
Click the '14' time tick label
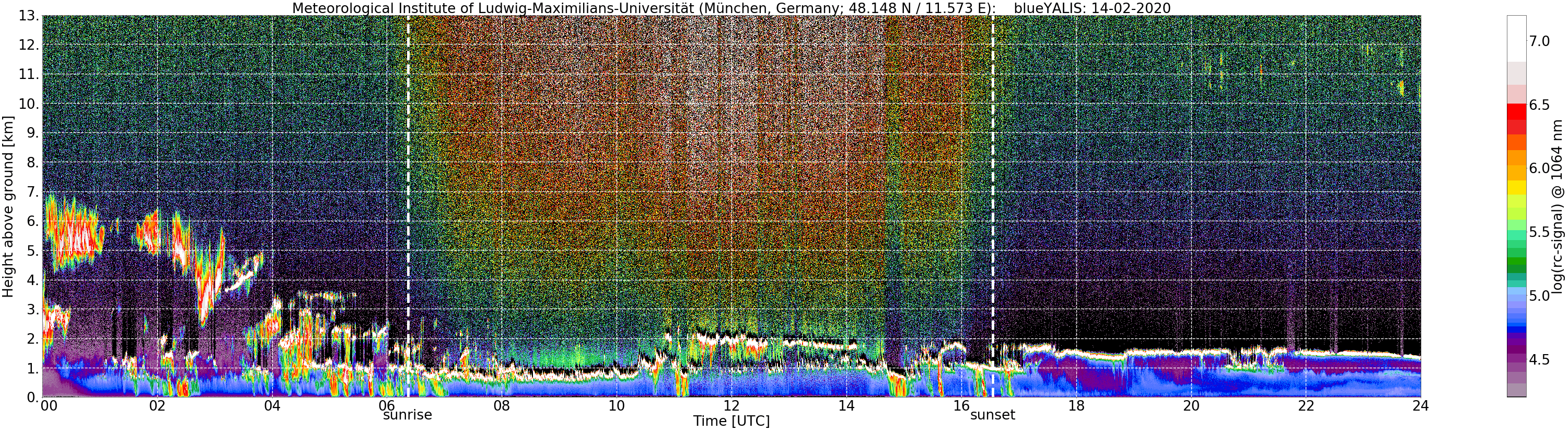click(x=846, y=405)
